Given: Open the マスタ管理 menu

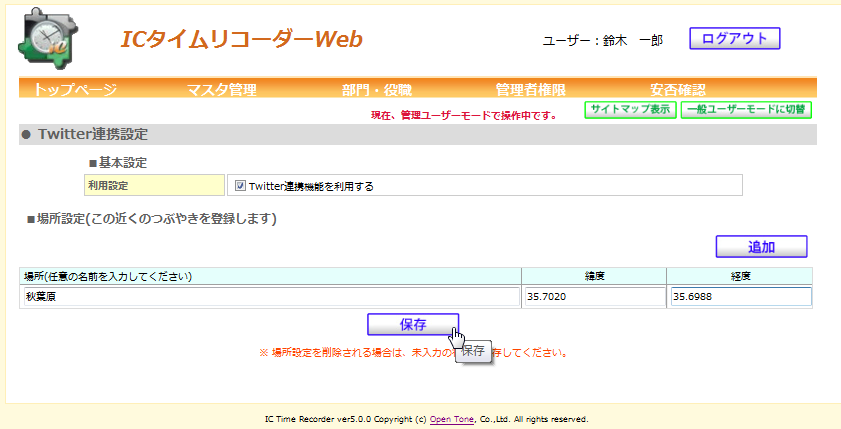Looking at the screenshot, I should click(x=222, y=90).
